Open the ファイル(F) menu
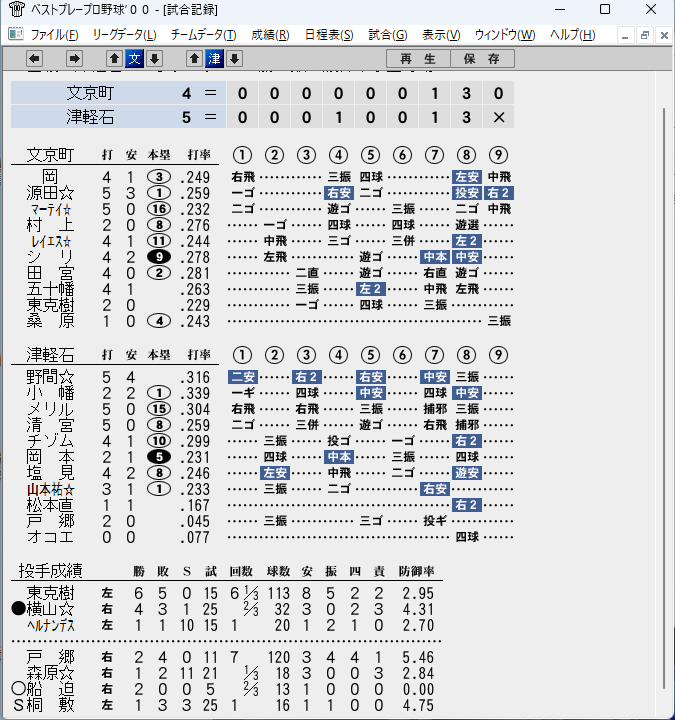This screenshot has width=675, height=720. 54,35
